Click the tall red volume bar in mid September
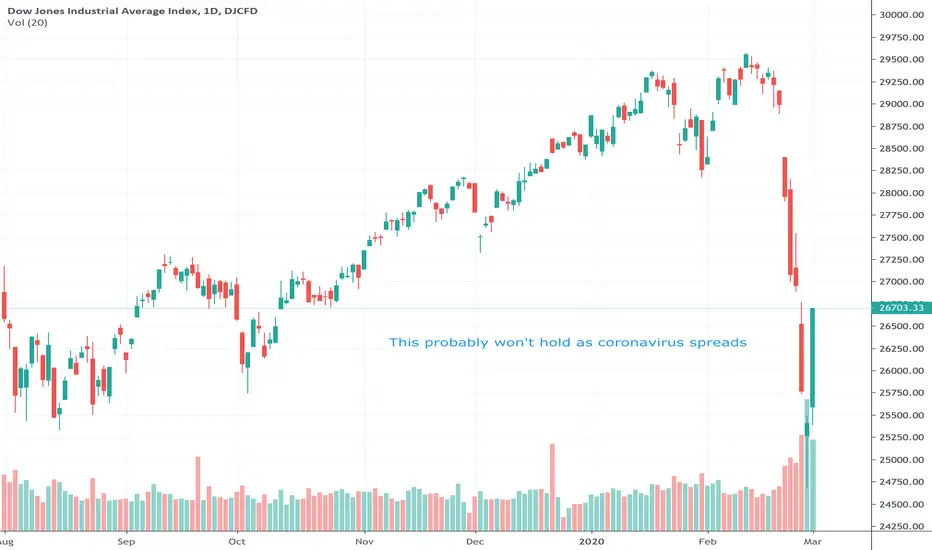This screenshot has width=932, height=550. coord(198,494)
